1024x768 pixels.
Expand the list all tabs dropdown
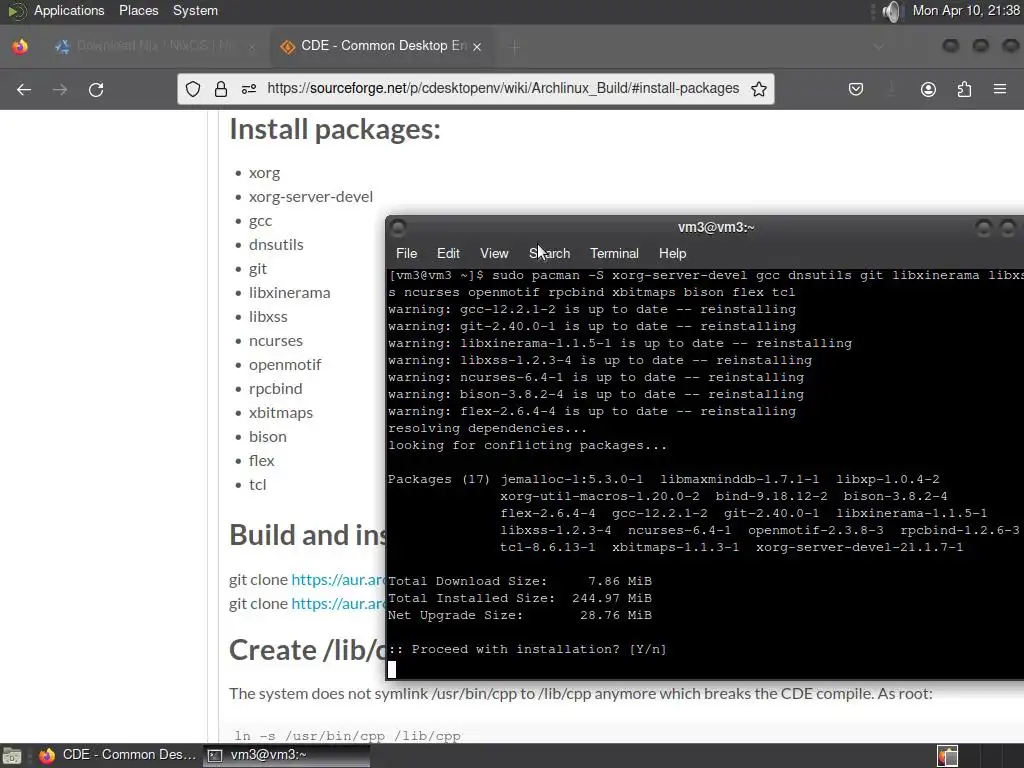tap(879, 46)
